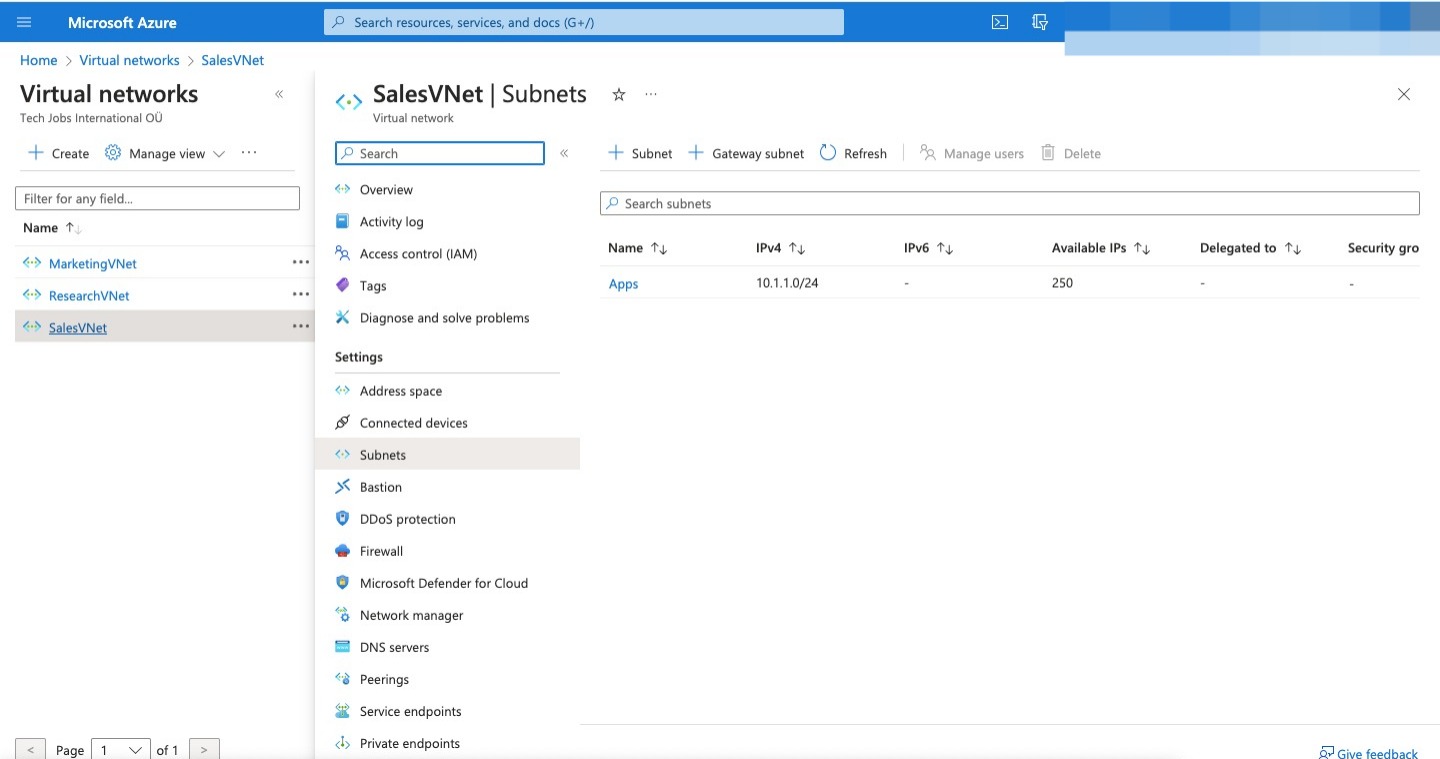Open context menu for MarketingVNet row
This screenshot has width=1440, height=759.
click(300, 263)
